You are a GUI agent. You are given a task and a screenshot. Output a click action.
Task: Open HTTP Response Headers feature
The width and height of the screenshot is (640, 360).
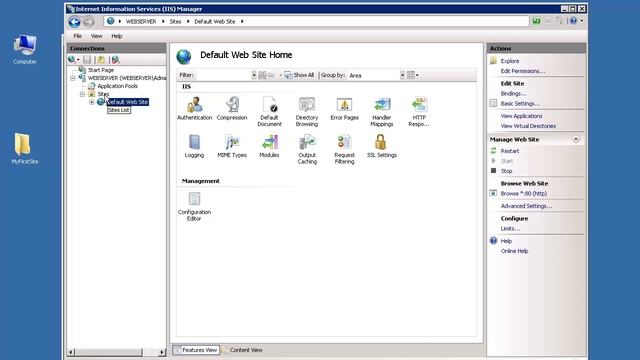[x=419, y=111]
